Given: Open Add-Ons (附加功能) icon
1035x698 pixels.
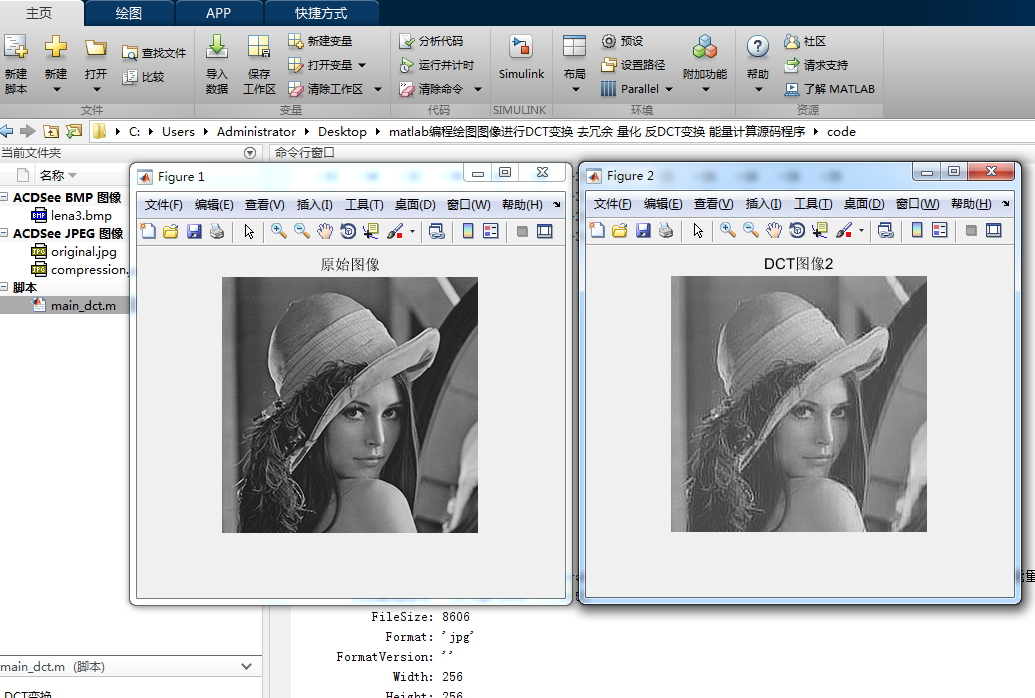Looking at the screenshot, I should point(705,48).
